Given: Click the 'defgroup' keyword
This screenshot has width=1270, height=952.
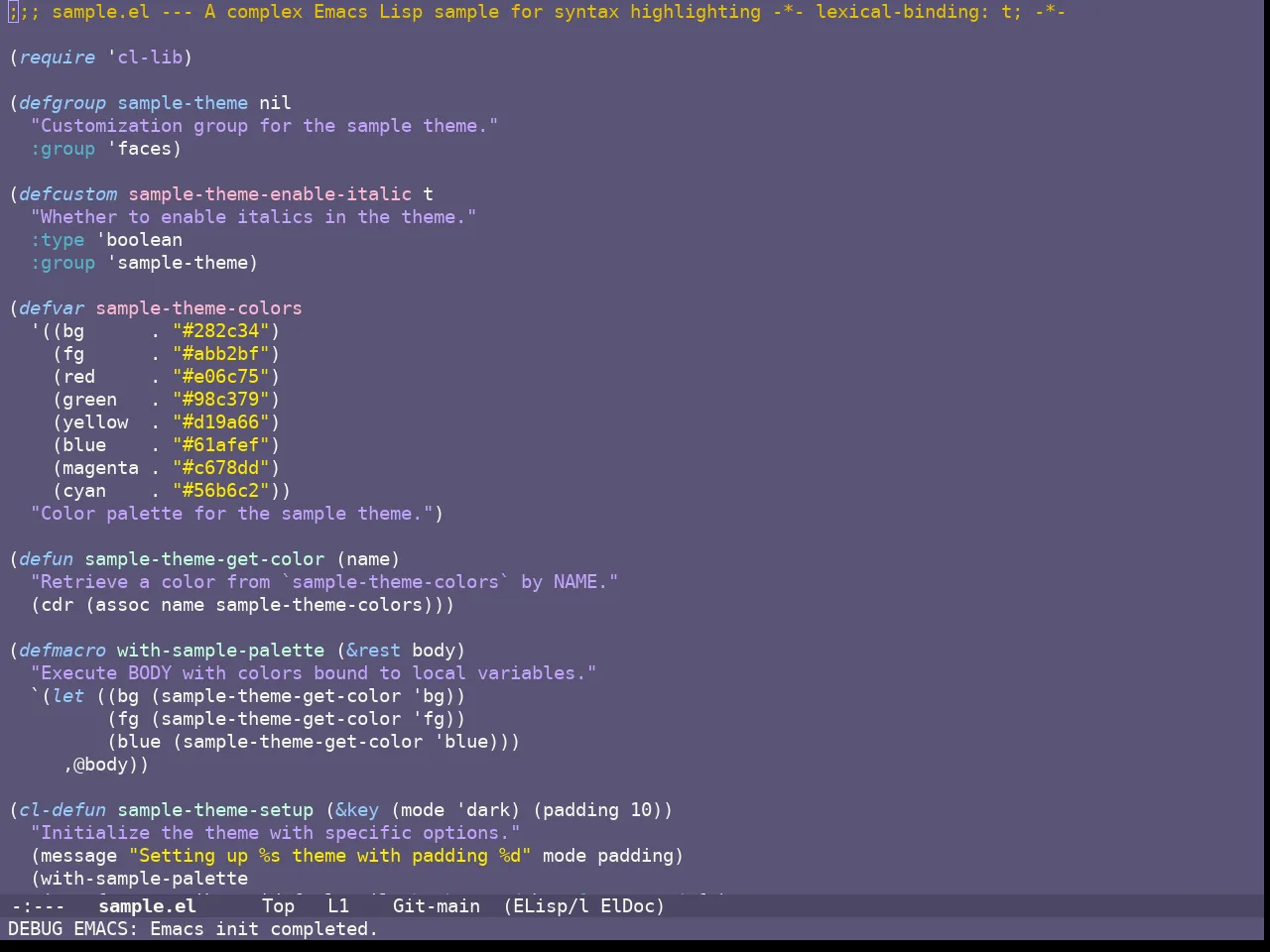Looking at the screenshot, I should 63,103.
